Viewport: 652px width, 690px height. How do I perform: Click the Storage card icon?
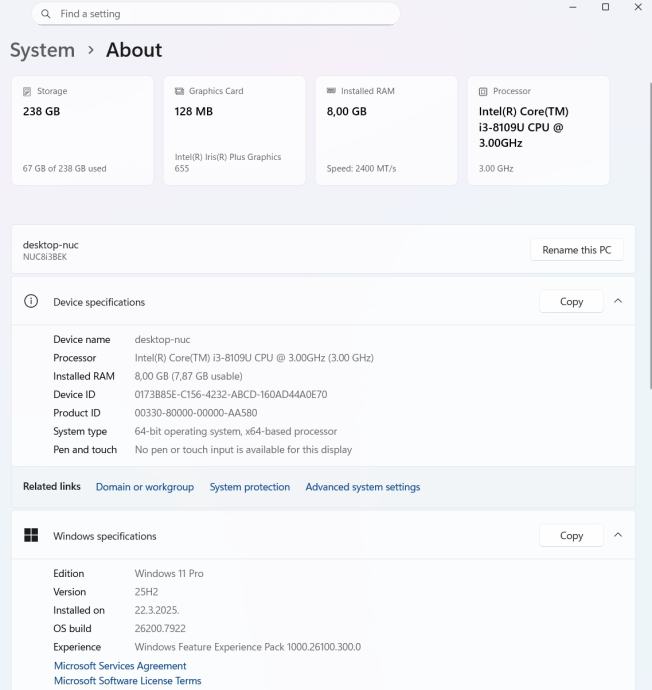(x=28, y=91)
